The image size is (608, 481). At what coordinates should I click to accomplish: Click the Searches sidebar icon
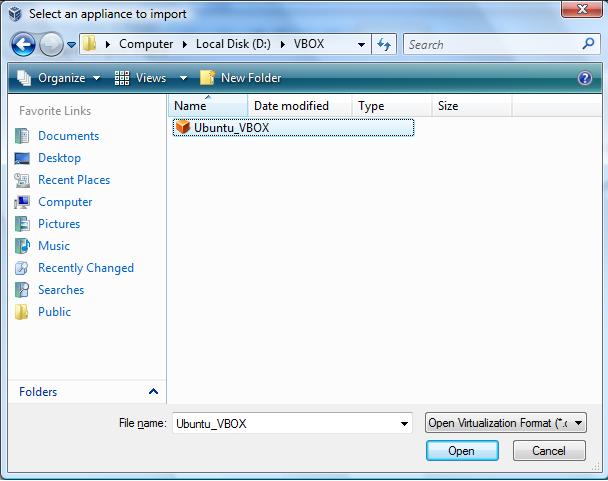click(22, 290)
